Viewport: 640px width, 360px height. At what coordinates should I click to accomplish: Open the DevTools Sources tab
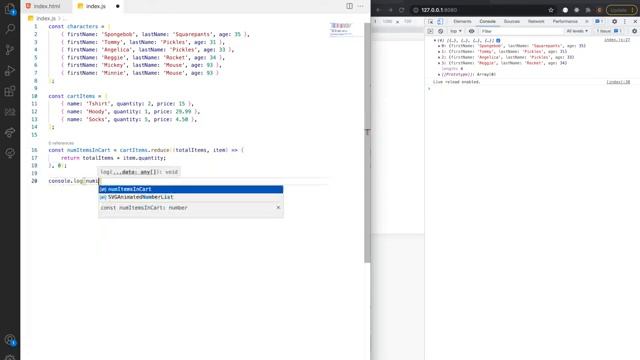tap(511, 21)
